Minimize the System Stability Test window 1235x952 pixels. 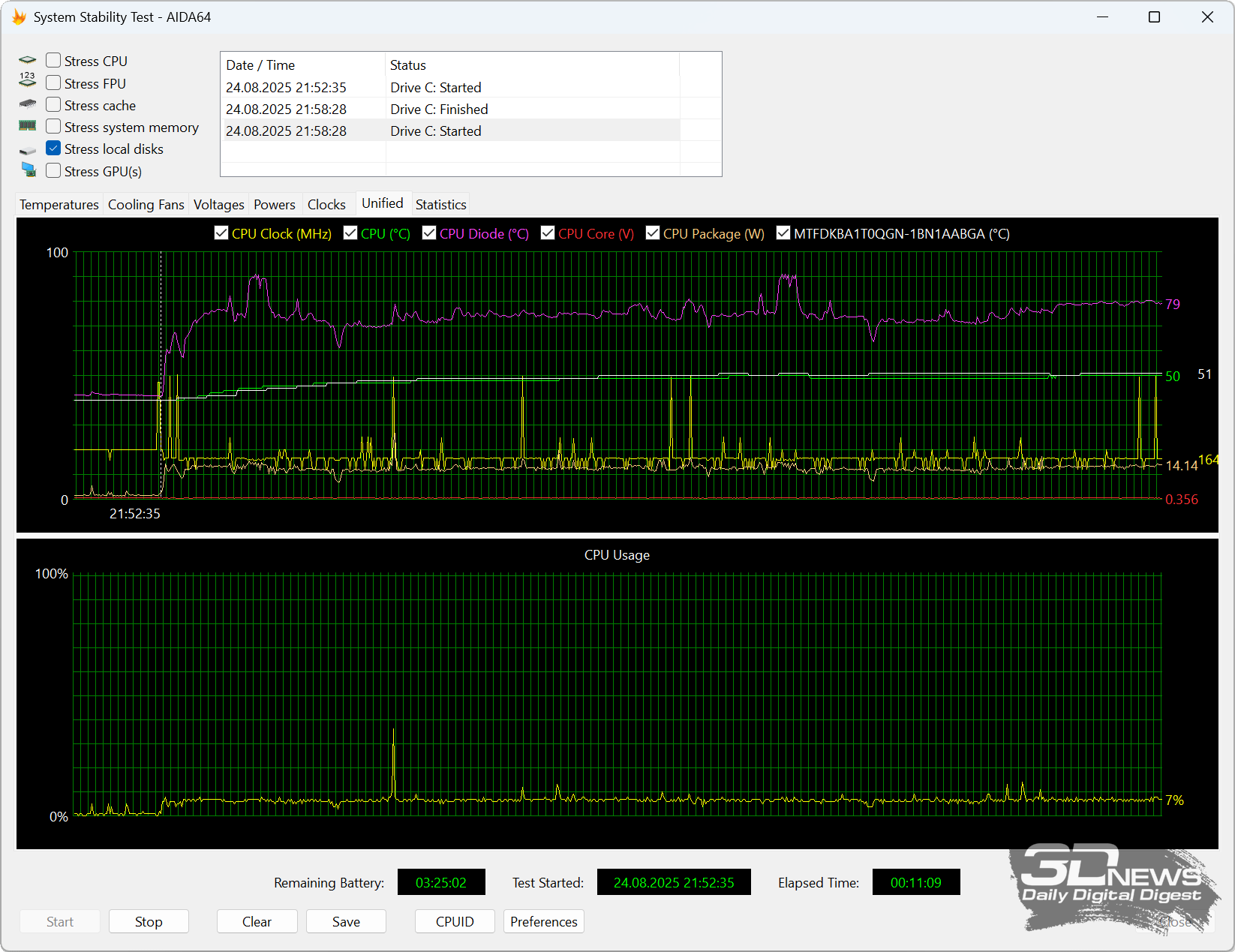pyautogui.click(x=1102, y=17)
